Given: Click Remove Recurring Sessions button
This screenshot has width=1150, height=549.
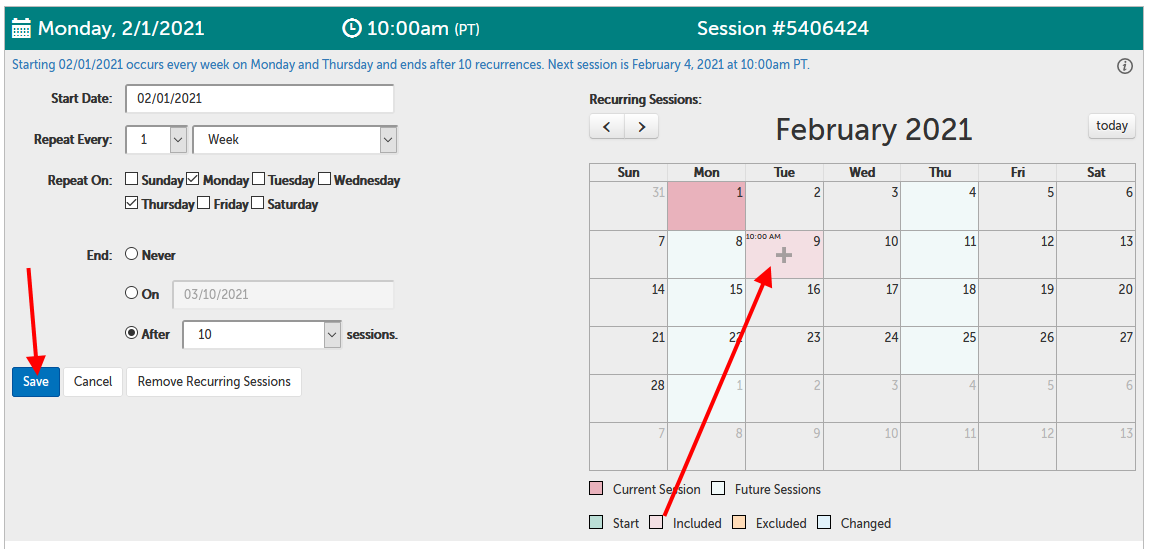Looking at the screenshot, I should [x=214, y=382].
